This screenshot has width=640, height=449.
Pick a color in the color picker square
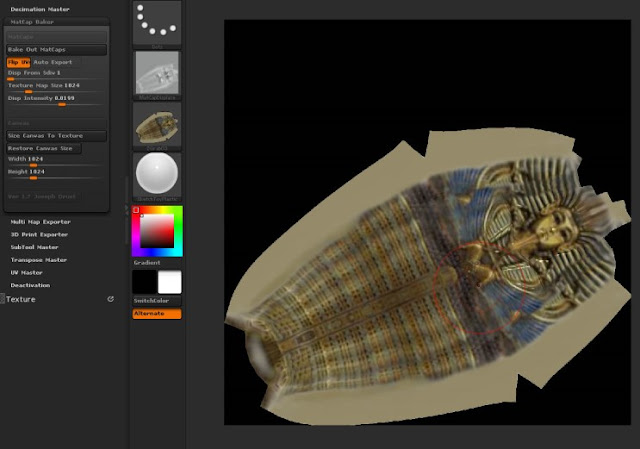(x=157, y=231)
